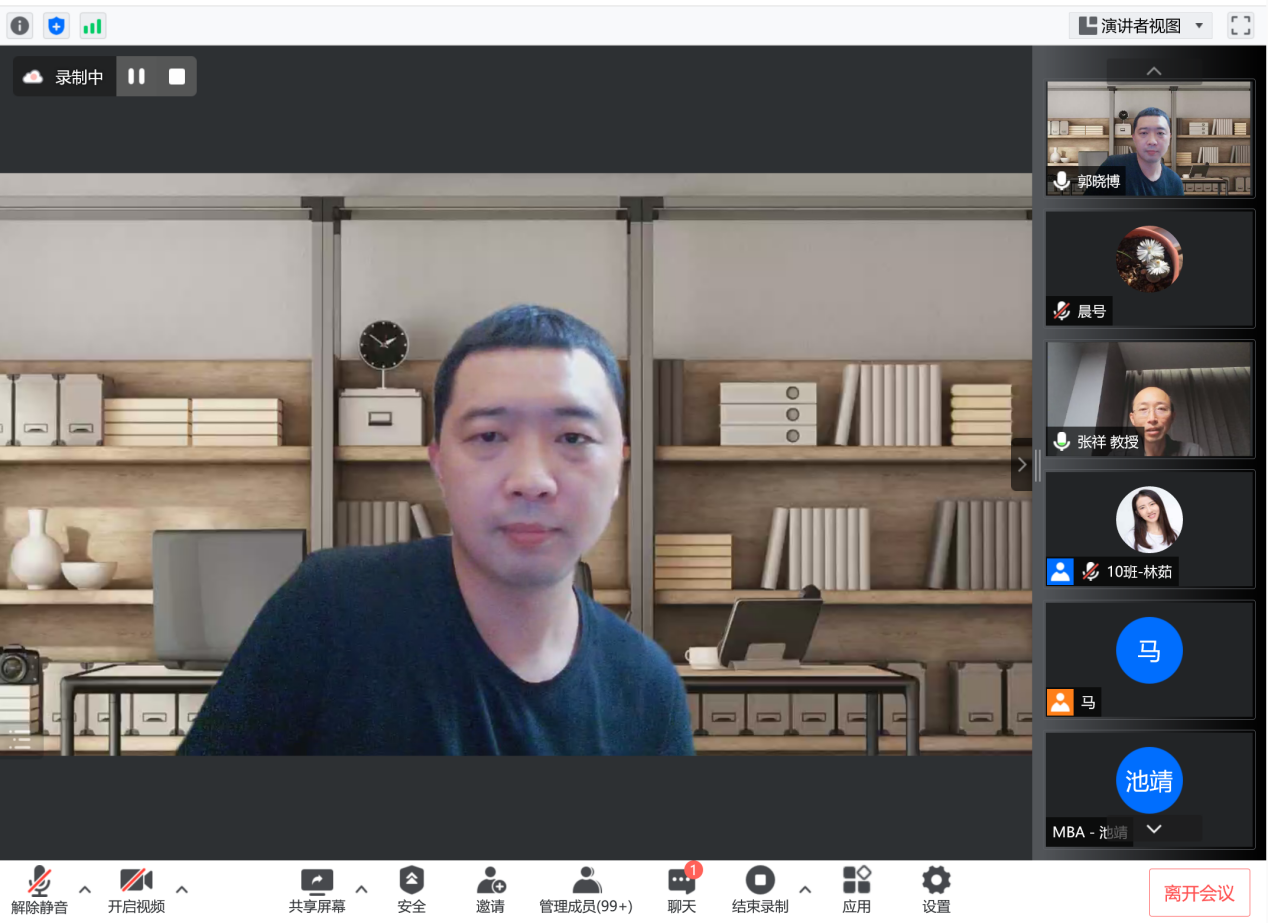
Task: Stop the cloud recording
Action: click(177, 77)
